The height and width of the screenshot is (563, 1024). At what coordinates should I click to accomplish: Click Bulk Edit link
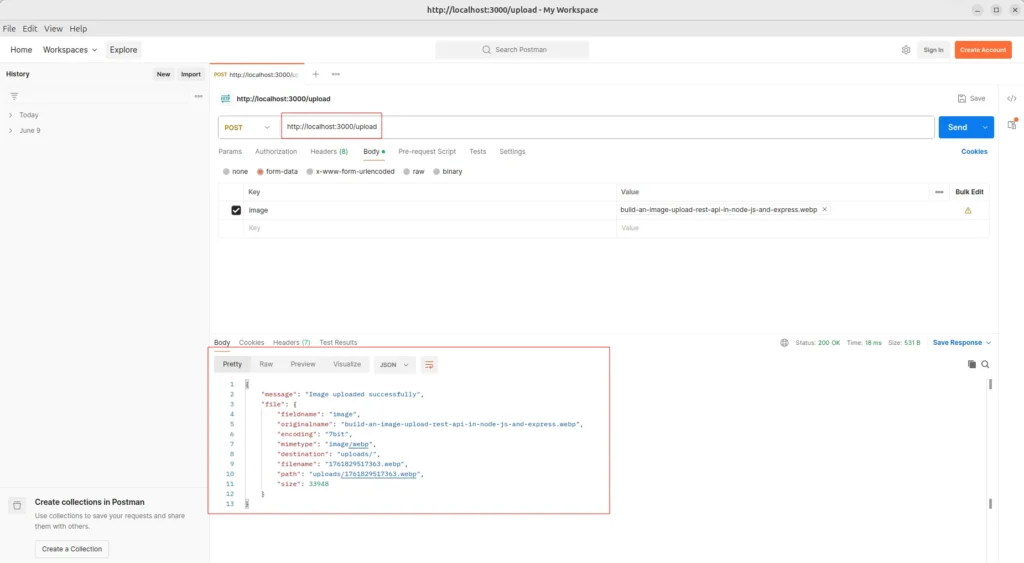pyautogui.click(x=969, y=192)
